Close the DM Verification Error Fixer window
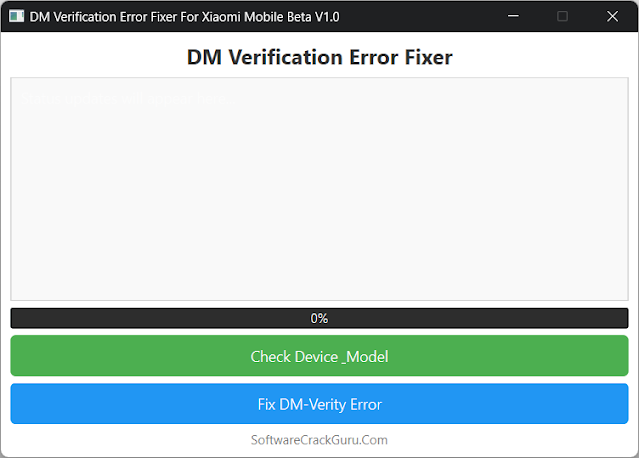 612,16
